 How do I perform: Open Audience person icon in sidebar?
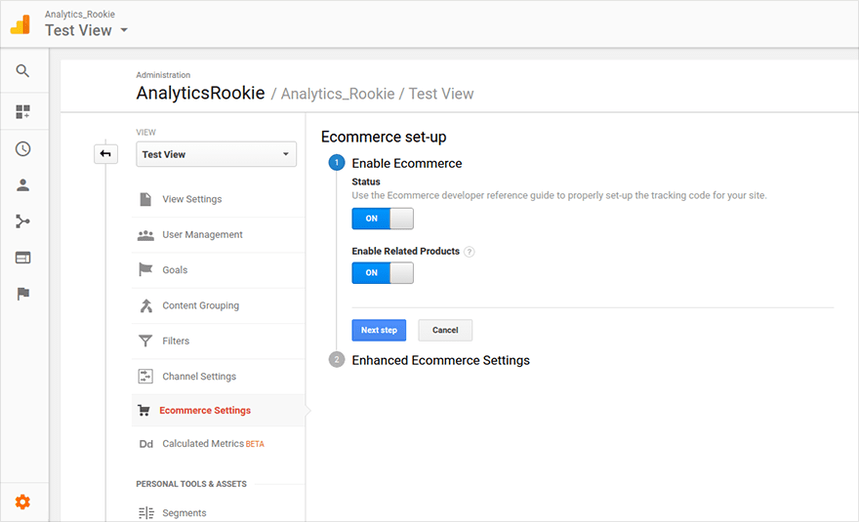22,185
